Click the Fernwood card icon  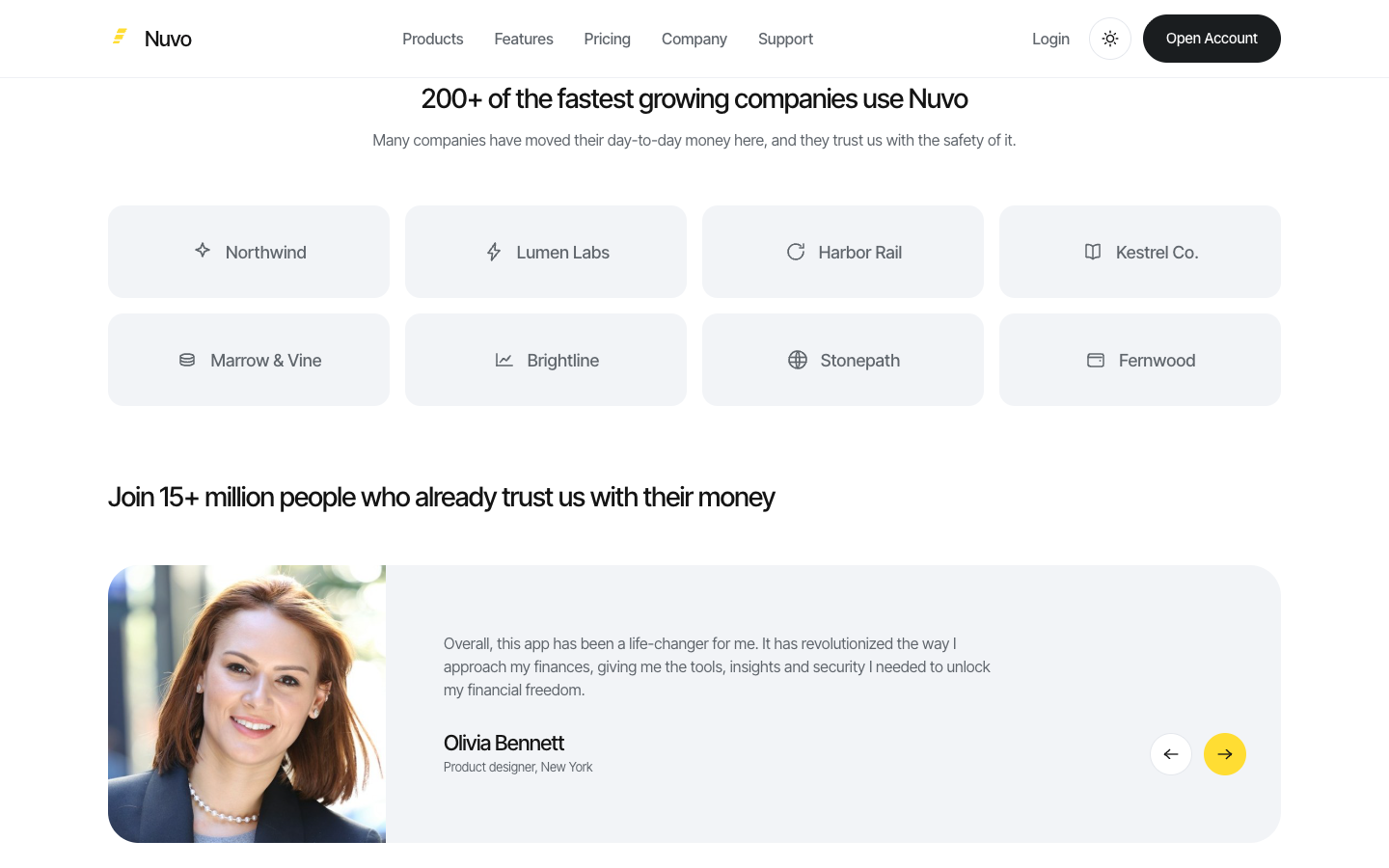click(x=1096, y=360)
